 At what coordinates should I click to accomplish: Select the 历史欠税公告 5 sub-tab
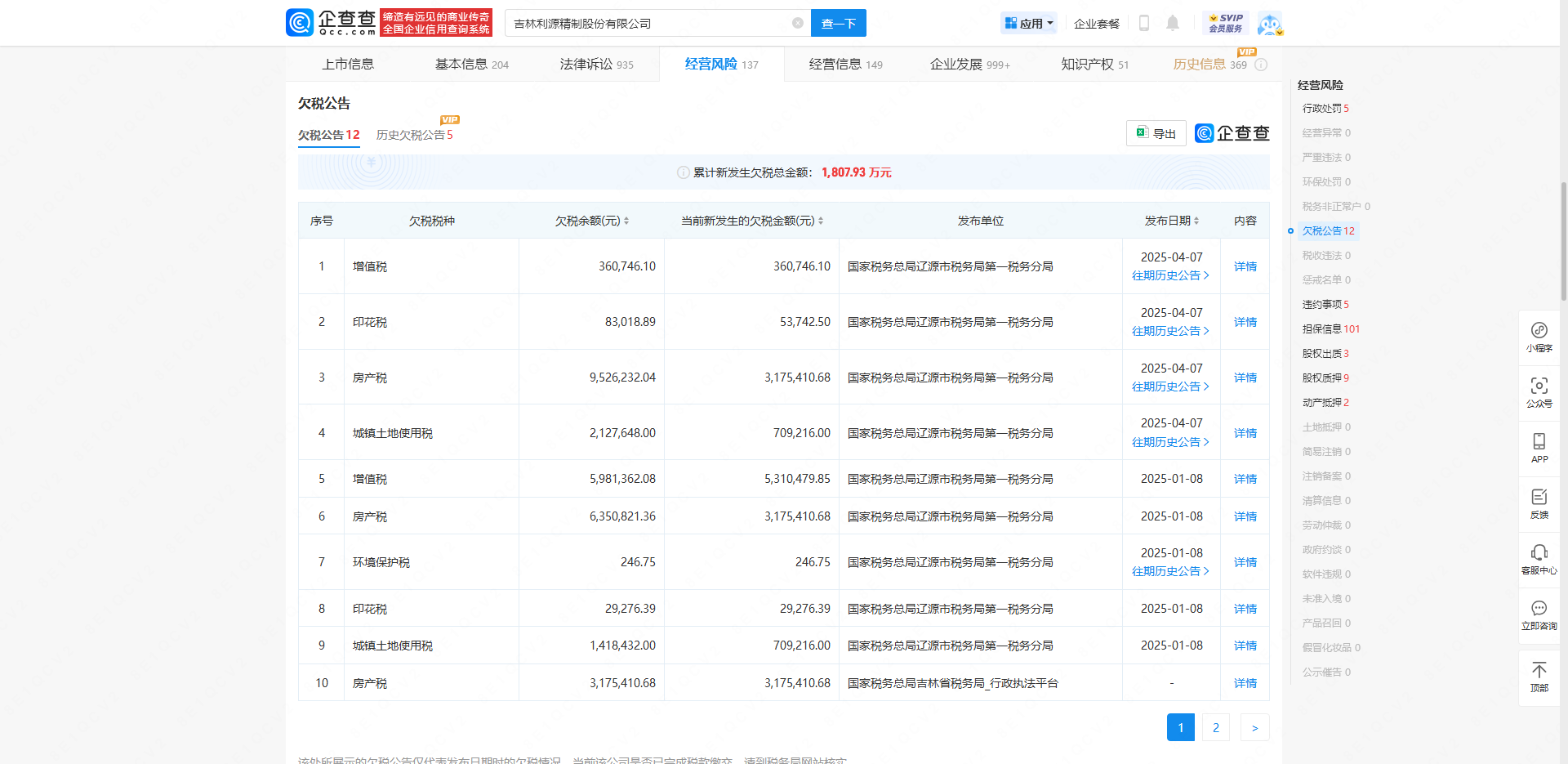[415, 135]
